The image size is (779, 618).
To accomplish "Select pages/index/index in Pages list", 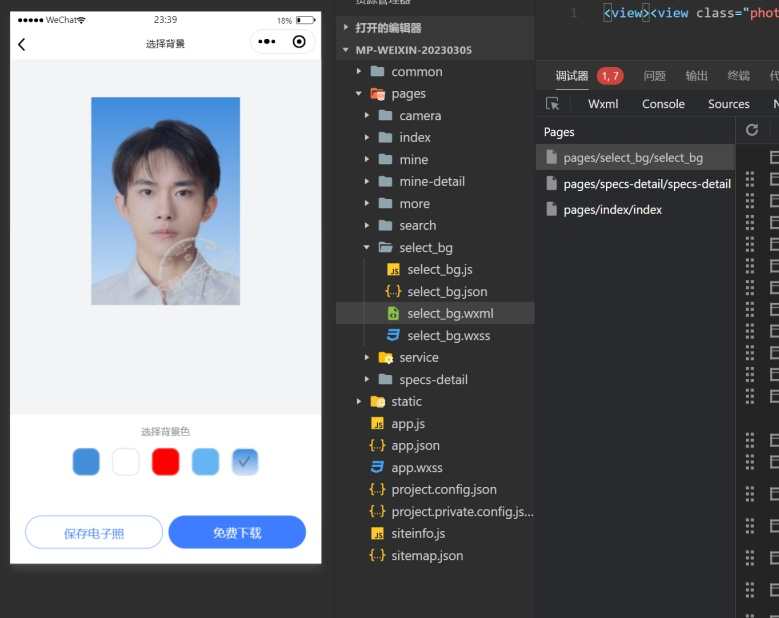I will (635, 210).
